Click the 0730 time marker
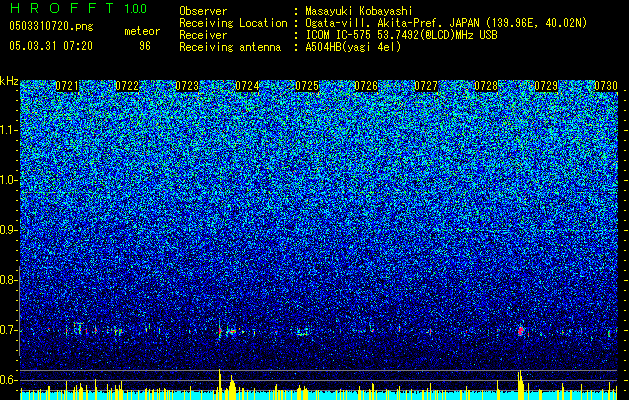Image resolution: width=629 pixels, height=400 pixels. click(x=606, y=86)
